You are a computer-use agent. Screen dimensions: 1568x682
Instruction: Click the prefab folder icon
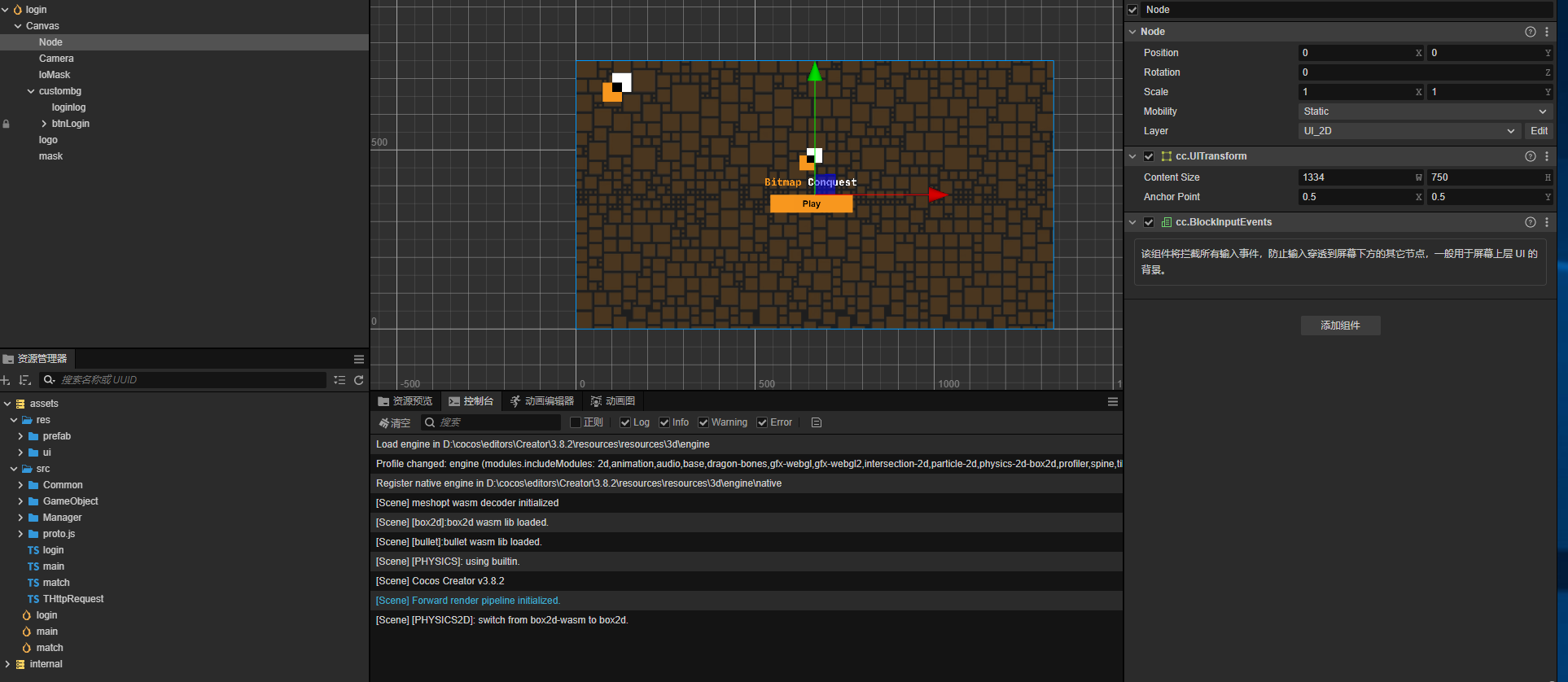33,436
